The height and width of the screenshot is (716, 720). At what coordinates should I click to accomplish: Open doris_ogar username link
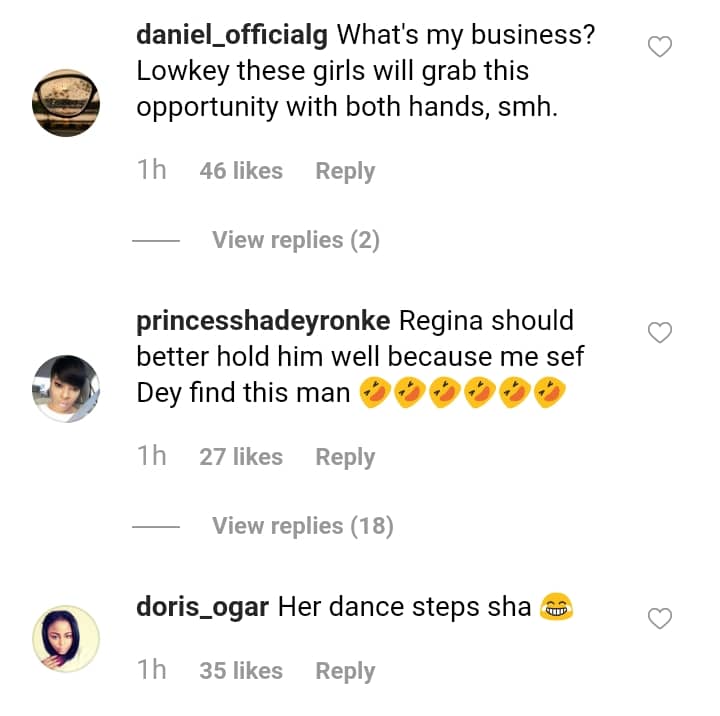coord(201,606)
